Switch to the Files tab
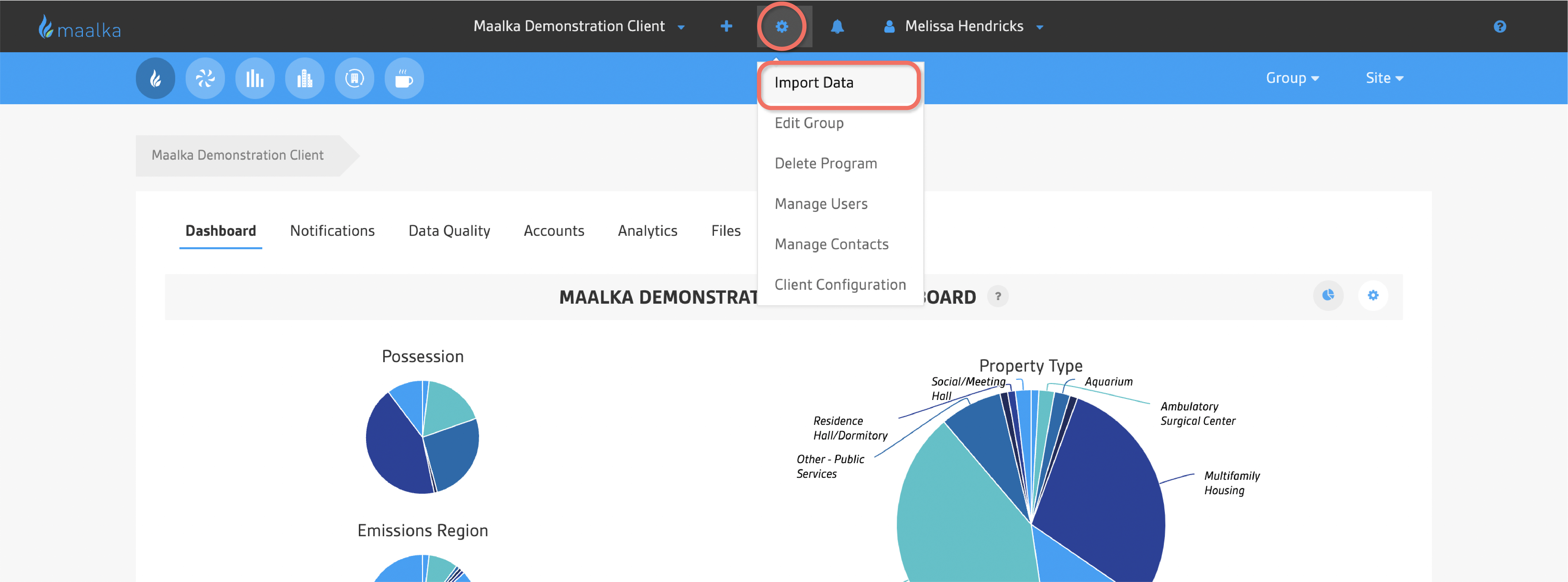1568x582 pixels. 726,231
